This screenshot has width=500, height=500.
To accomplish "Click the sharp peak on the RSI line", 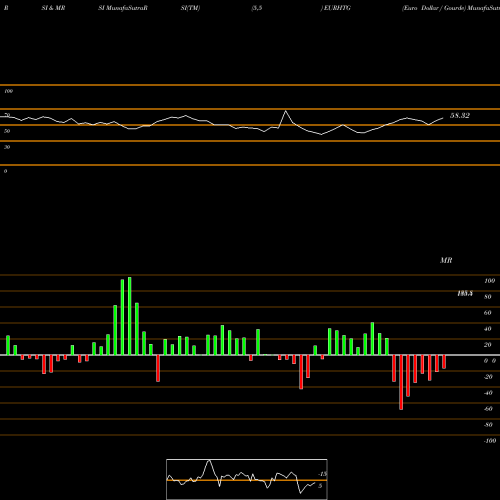I will tap(286, 111).
